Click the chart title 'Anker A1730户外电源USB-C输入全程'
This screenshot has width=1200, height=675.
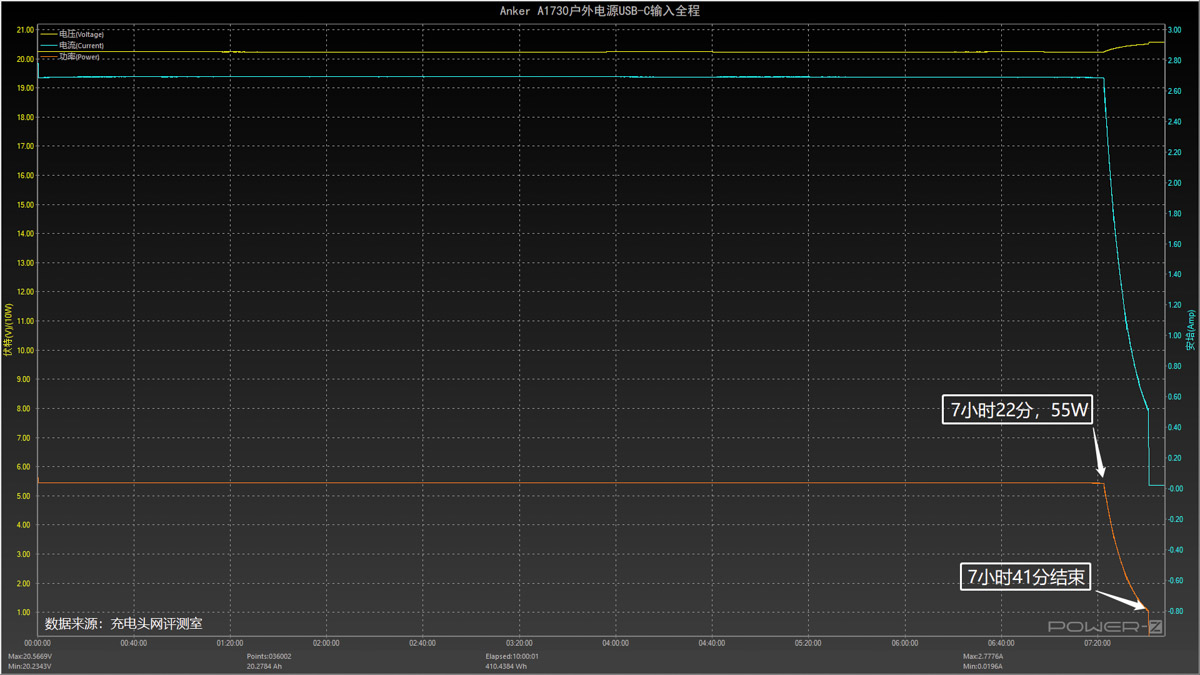click(x=599, y=10)
